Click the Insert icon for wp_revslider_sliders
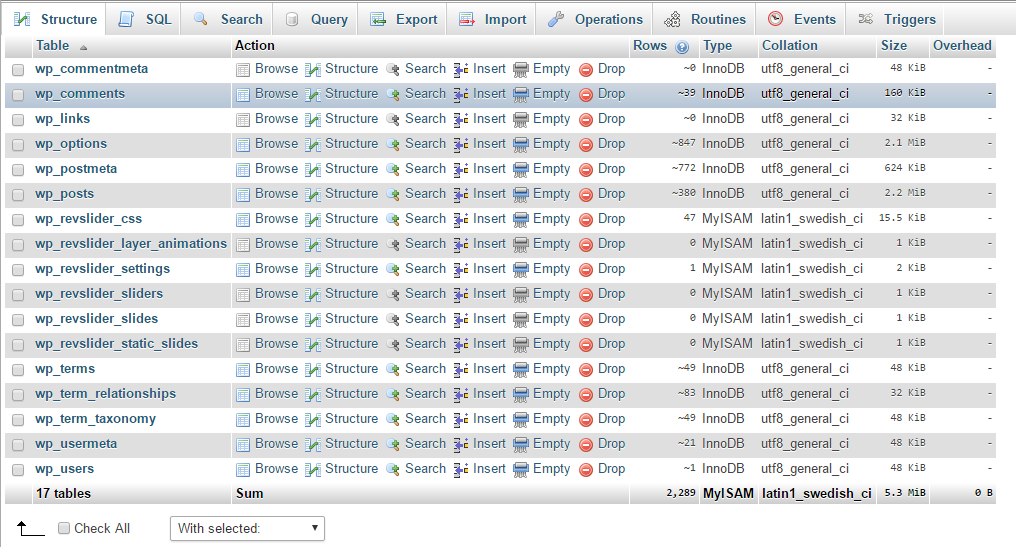This screenshot has width=1016, height=547. coord(461,295)
